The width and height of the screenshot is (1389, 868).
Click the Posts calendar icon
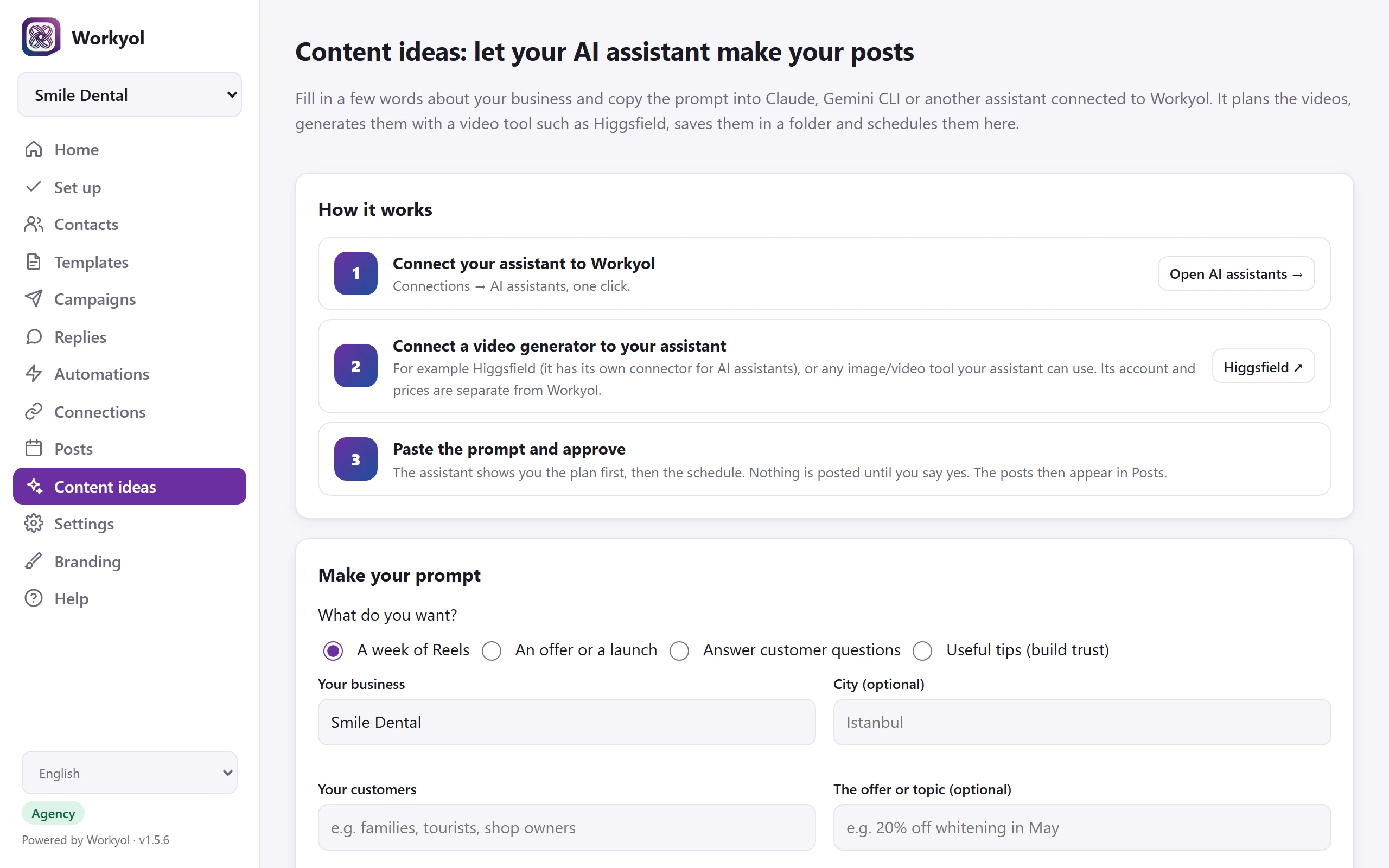pos(34,448)
